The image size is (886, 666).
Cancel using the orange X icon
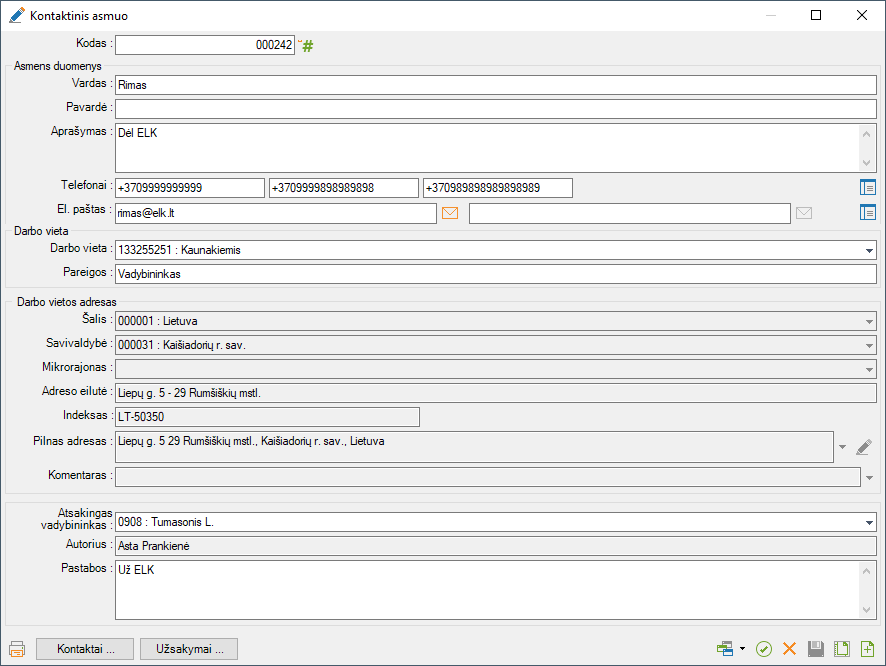[790, 649]
